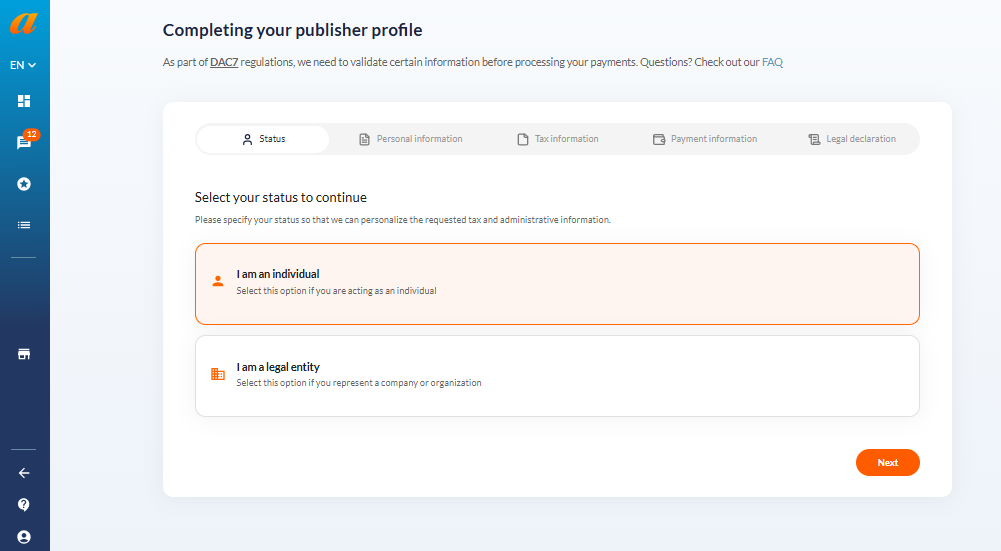Open messages icon with 12 badge

pyautogui.click(x=24, y=142)
